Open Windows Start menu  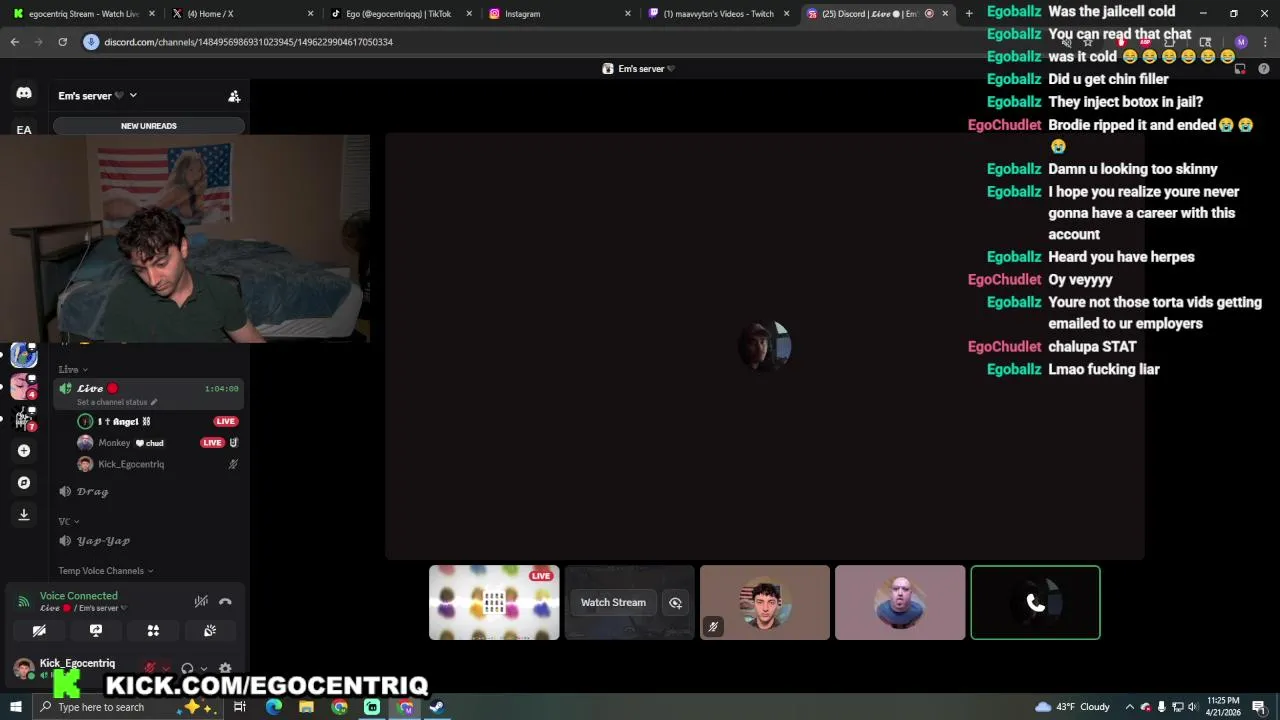16,707
